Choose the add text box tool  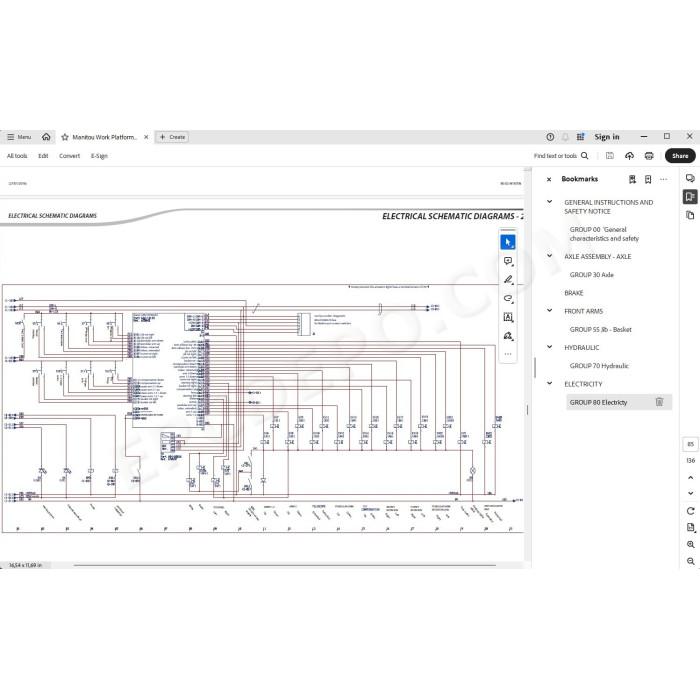pyautogui.click(x=508, y=317)
